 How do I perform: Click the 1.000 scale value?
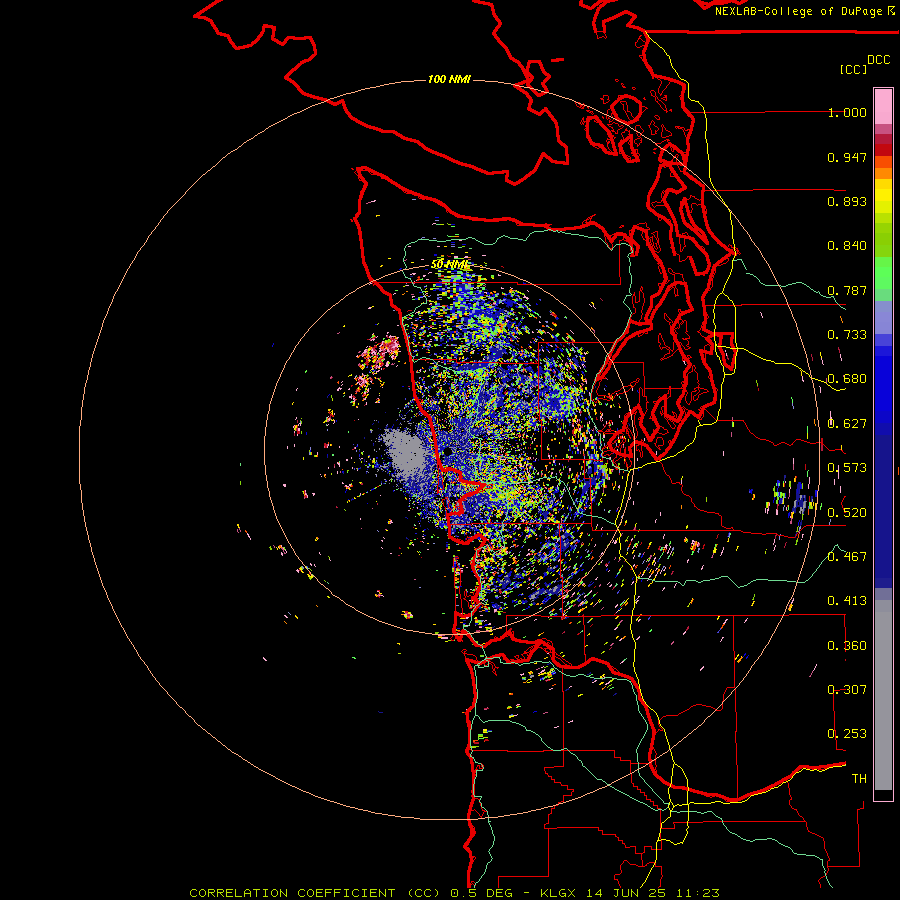tap(847, 112)
